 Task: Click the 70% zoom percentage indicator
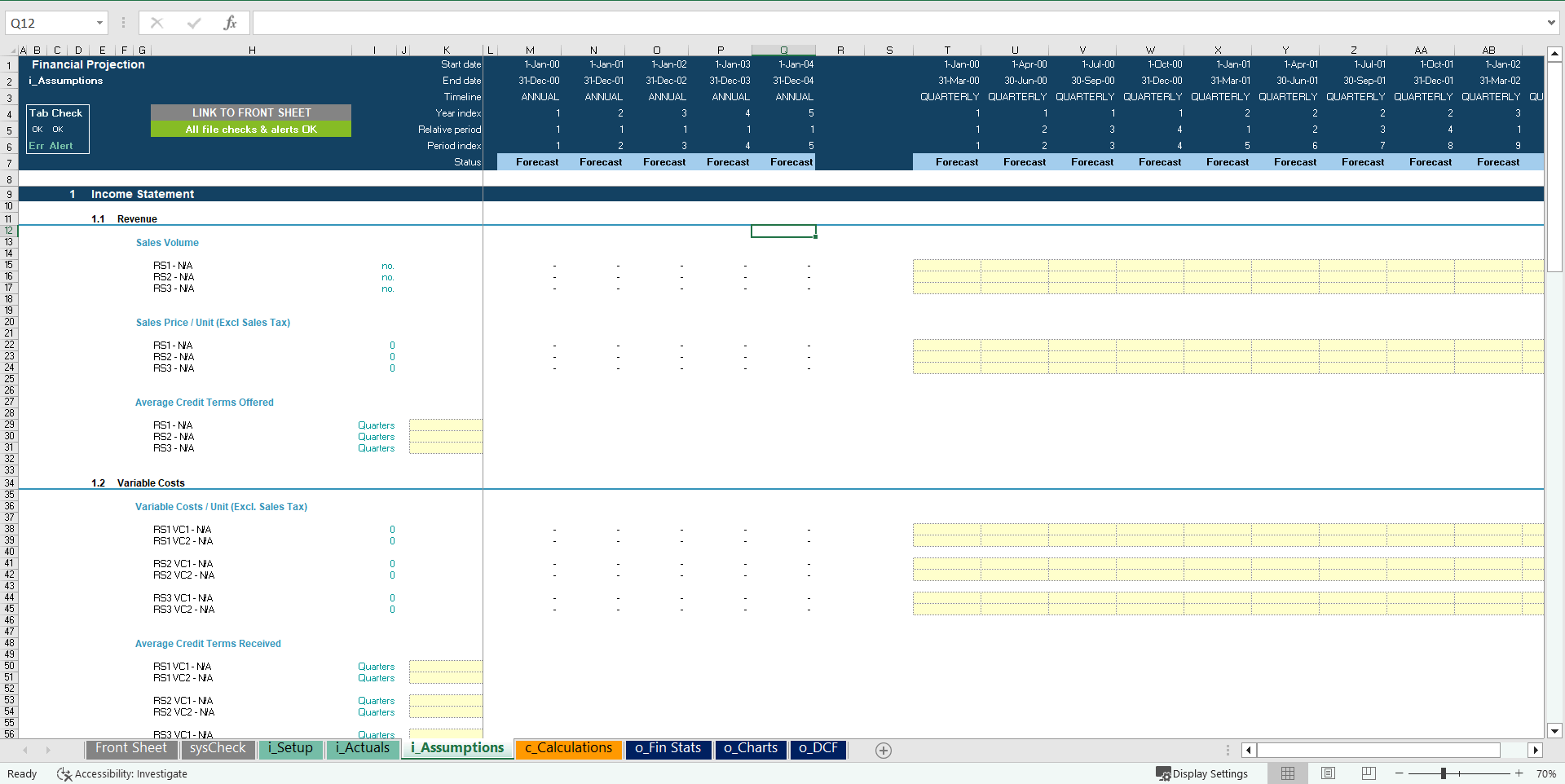pyautogui.click(x=1546, y=773)
